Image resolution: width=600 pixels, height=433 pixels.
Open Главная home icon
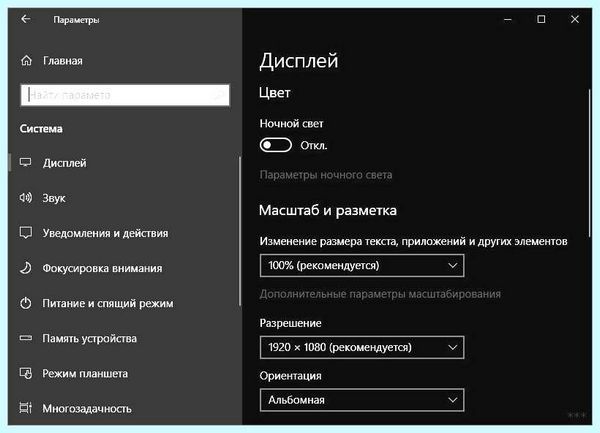26,60
